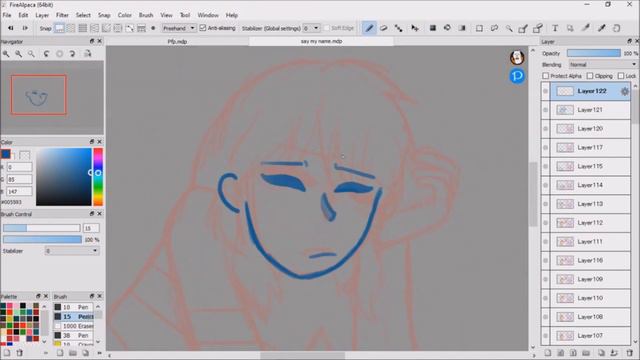Click the Redo arrow button
Image resolution: width=640 pixels, height=360 pixels.
coord(25,28)
